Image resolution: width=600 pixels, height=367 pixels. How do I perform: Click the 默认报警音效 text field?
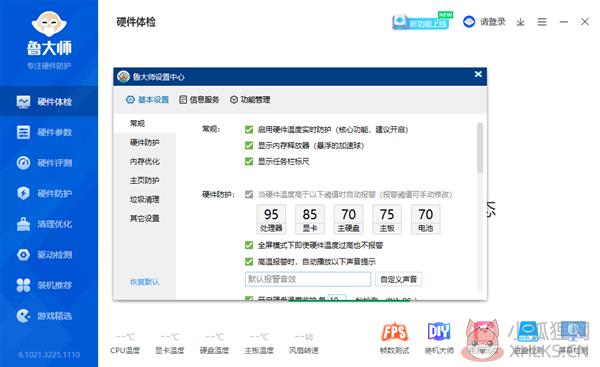308,279
